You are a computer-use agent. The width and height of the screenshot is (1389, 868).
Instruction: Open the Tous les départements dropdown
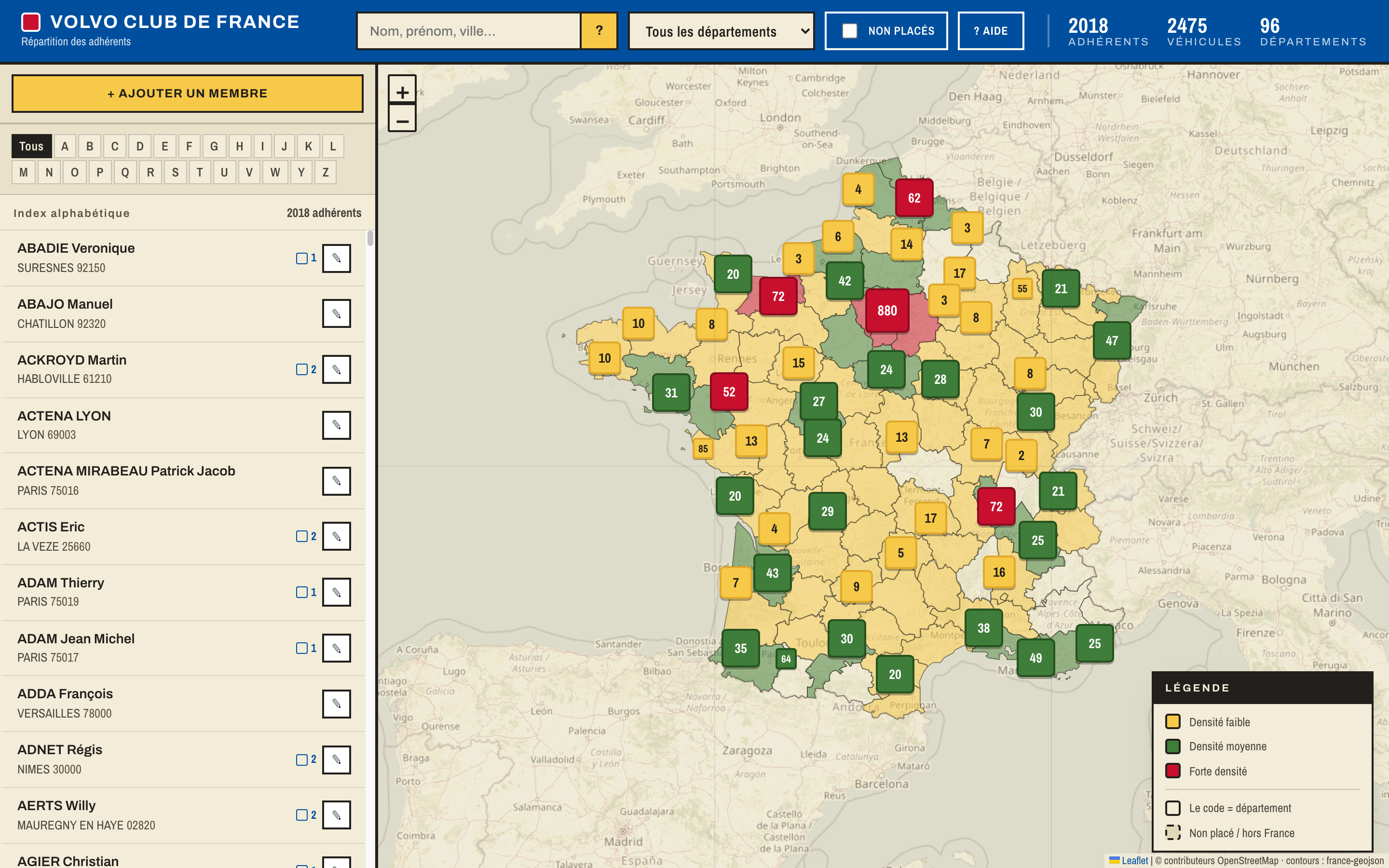click(721, 31)
